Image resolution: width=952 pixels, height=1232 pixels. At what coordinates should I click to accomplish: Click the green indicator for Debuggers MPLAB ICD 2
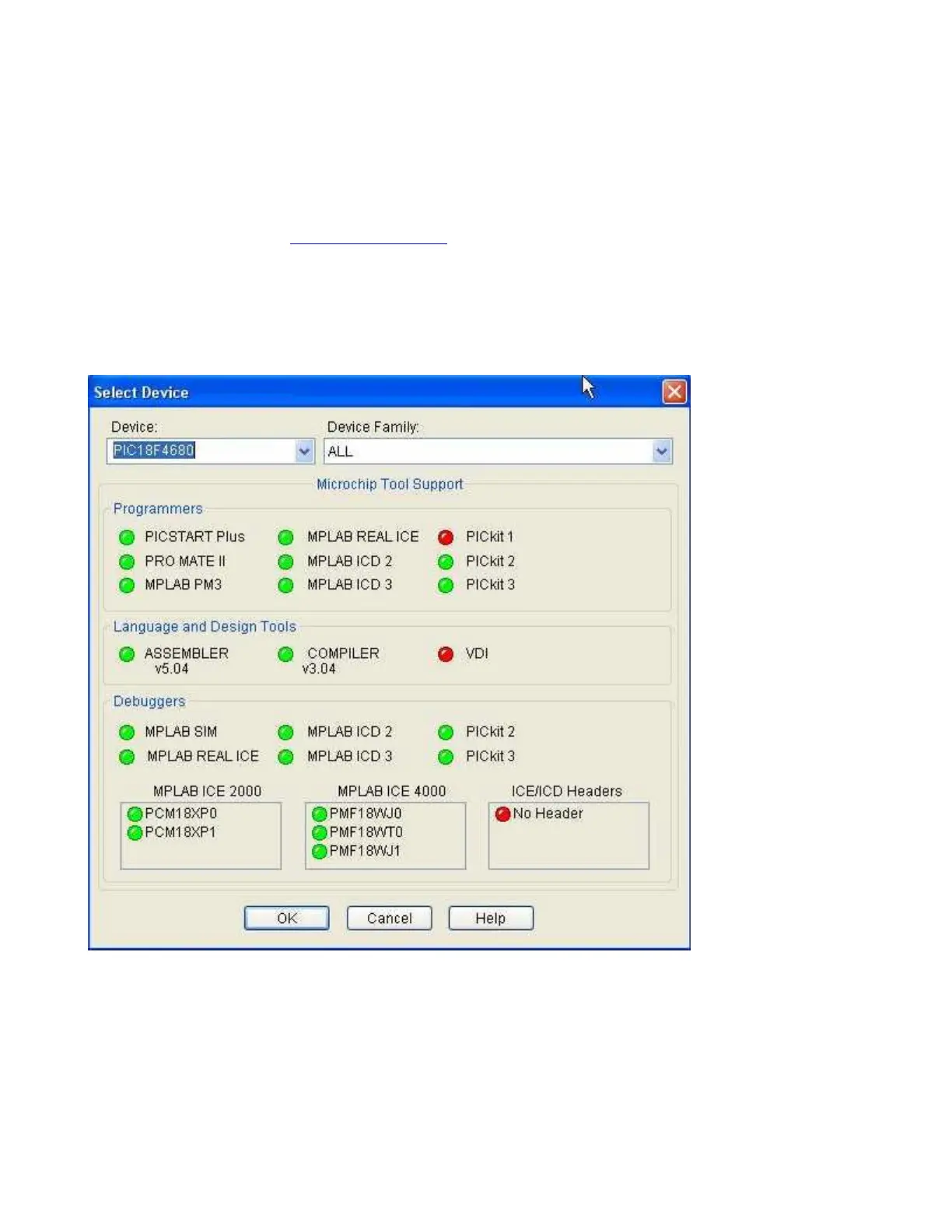tap(286, 733)
